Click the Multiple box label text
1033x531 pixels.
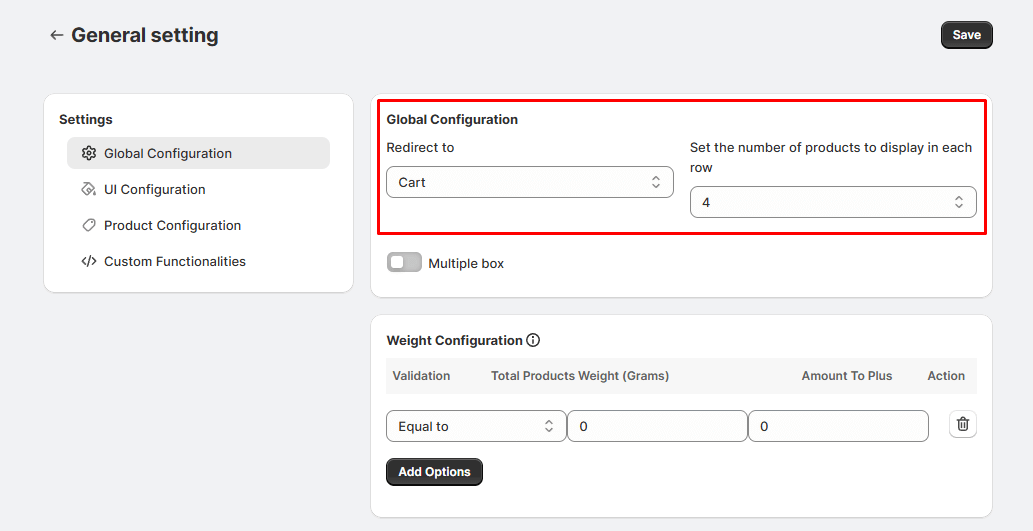pos(466,264)
